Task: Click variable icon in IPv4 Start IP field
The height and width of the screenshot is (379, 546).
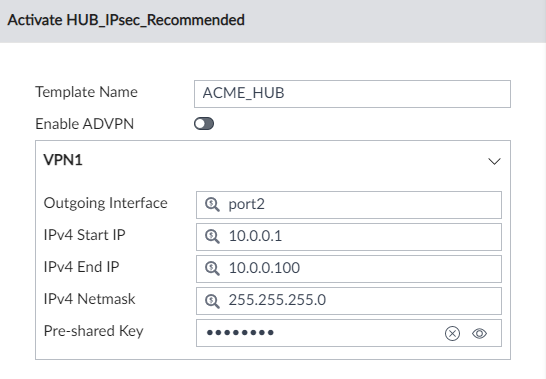Action: tap(212, 237)
